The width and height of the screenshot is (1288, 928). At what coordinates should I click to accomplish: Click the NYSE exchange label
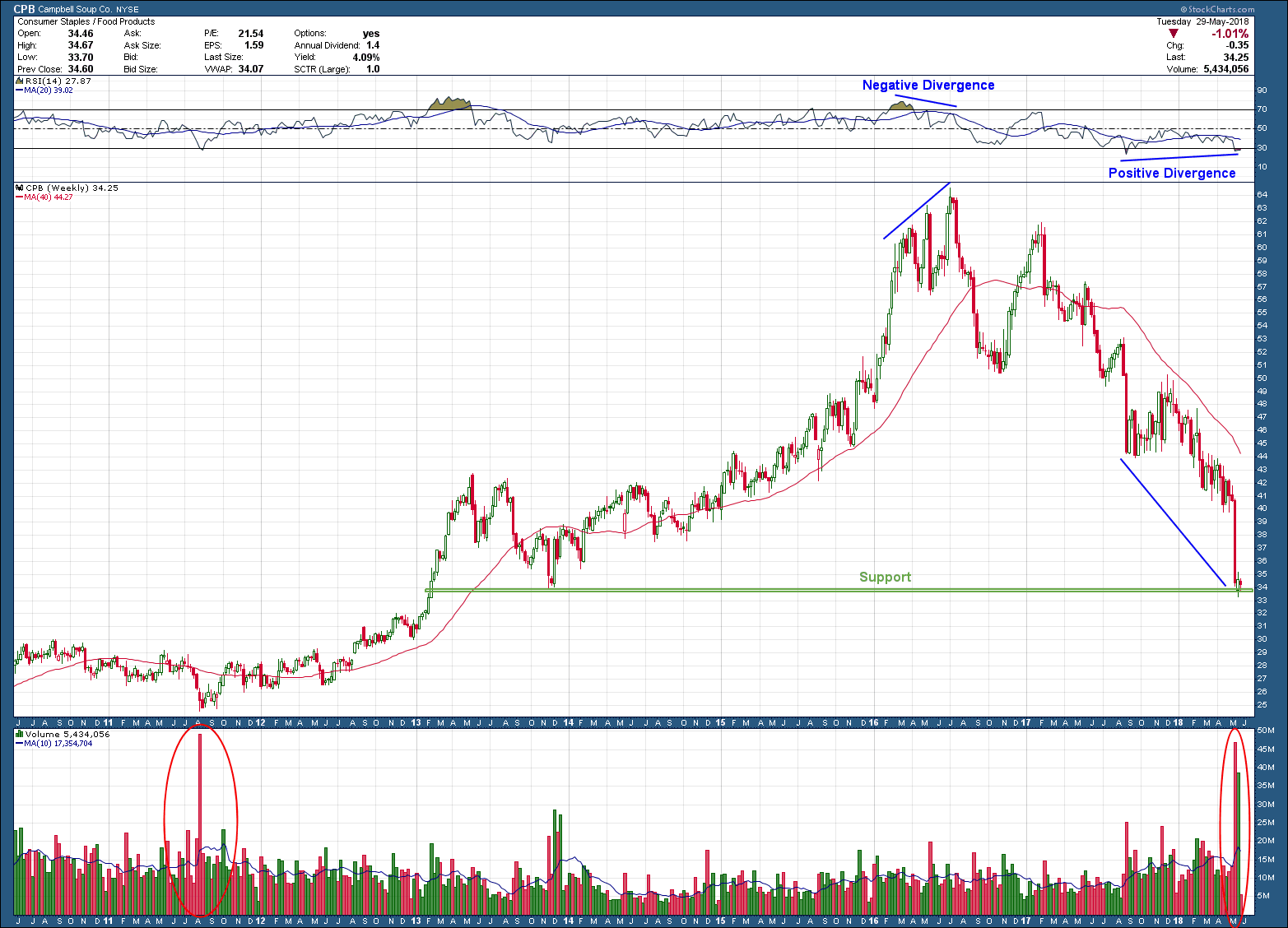[x=128, y=10]
